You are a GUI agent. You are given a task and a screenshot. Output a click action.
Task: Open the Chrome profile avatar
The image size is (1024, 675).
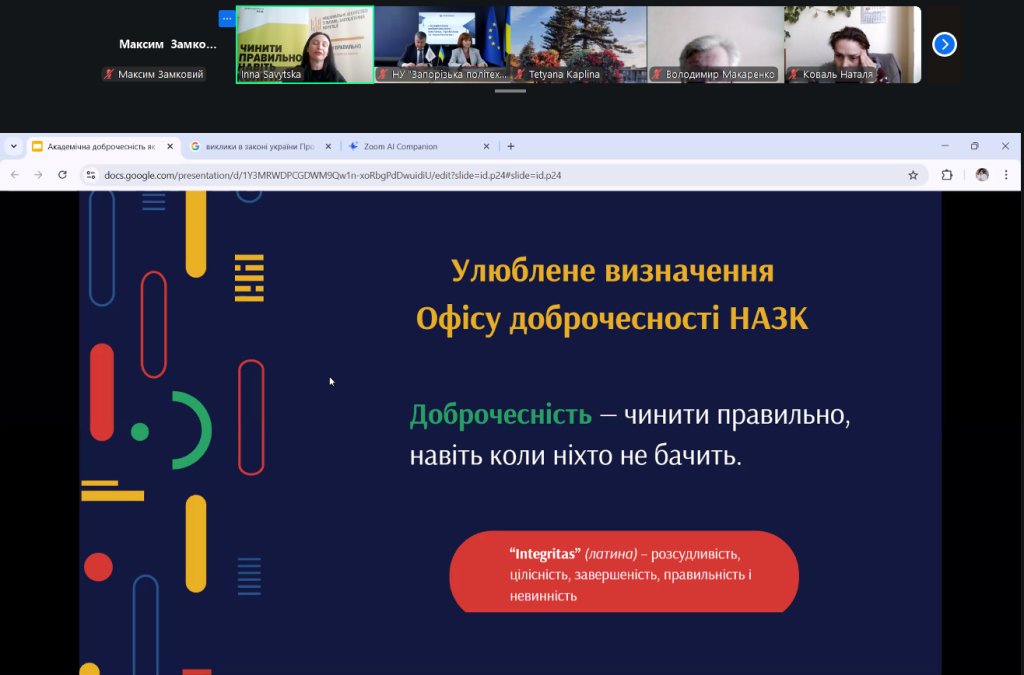[x=981, y=173]
